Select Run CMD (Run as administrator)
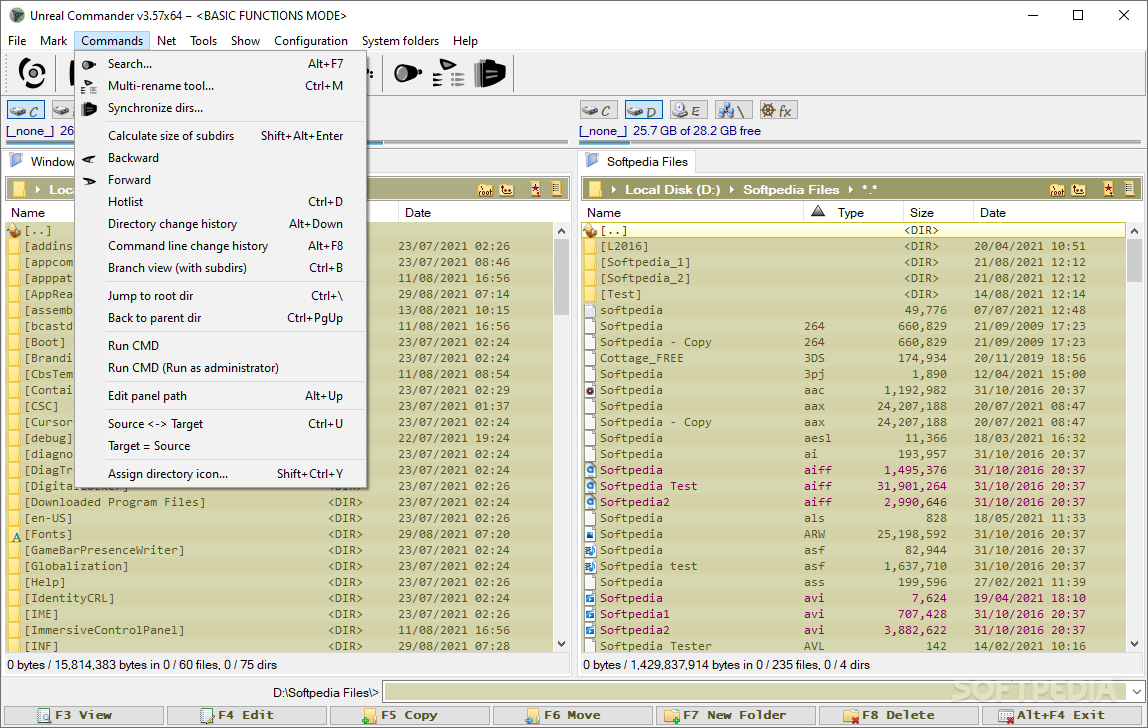This screenshot has width=1148, height=728. (x=220, y=368)
